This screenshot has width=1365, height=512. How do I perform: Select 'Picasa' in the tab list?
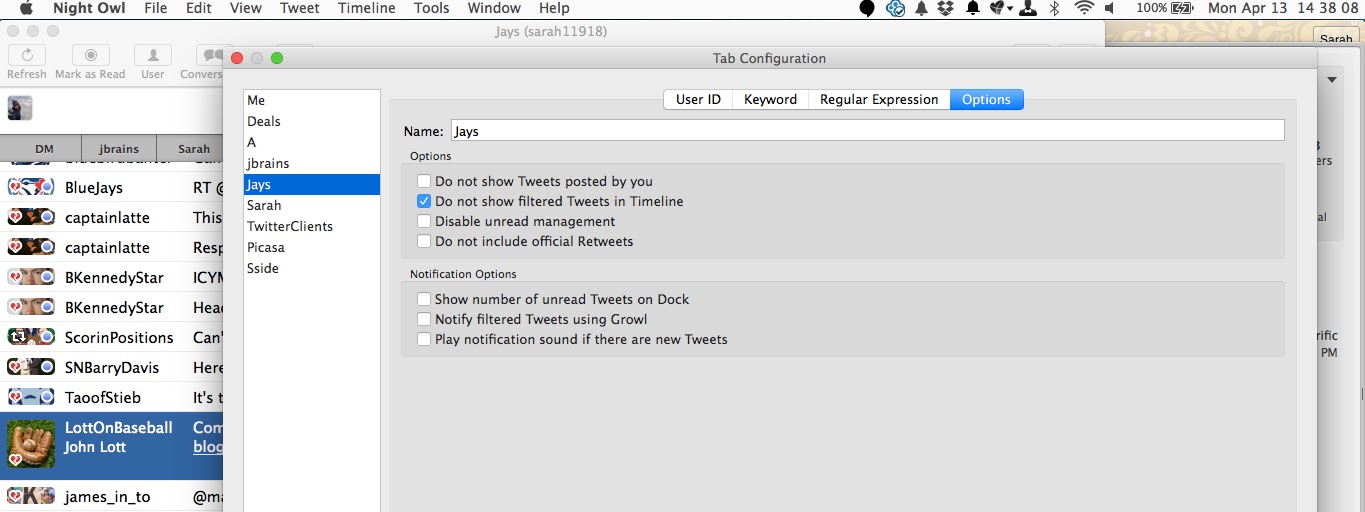[x=312, y=247]
